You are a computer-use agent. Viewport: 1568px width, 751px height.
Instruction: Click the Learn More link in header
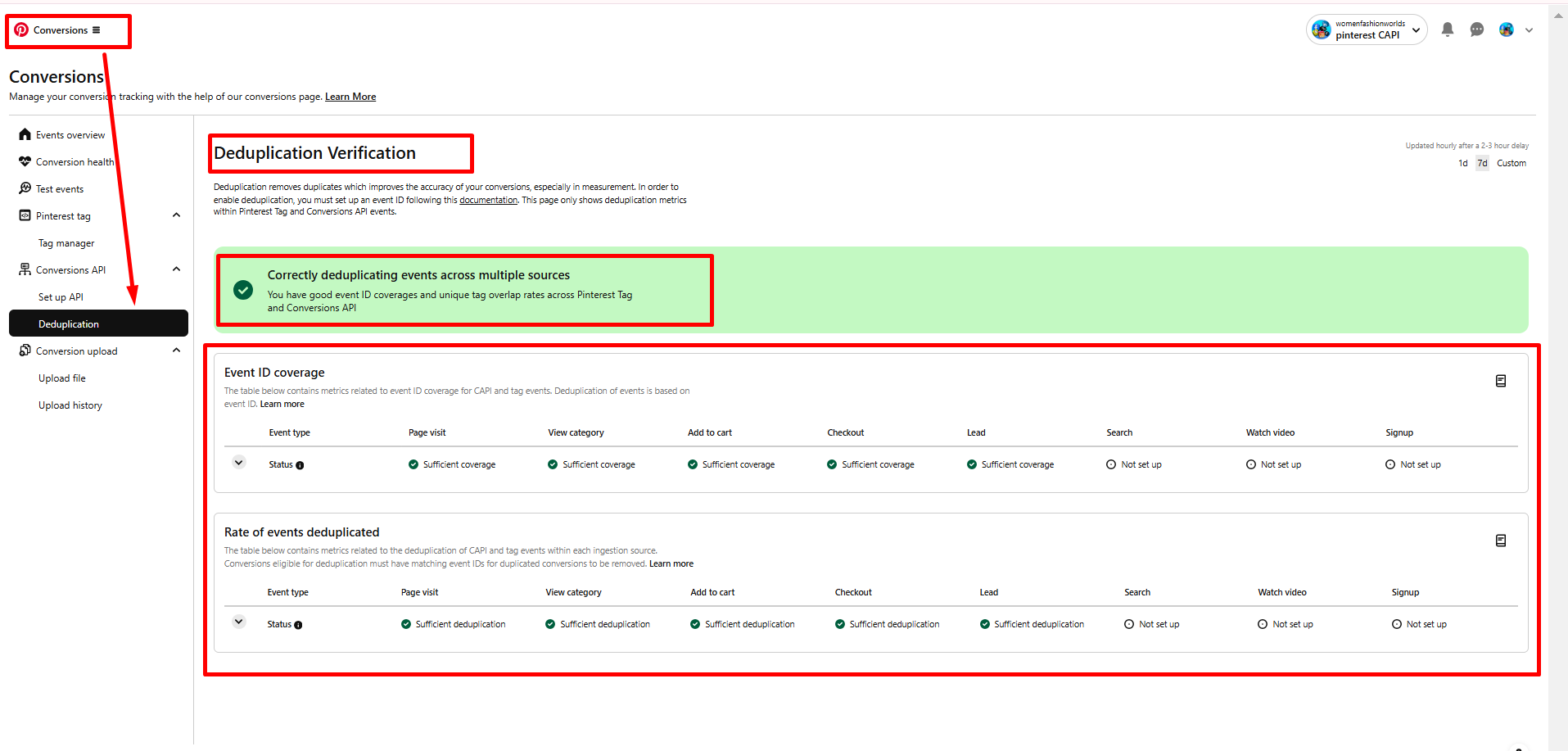pos(350,97)
